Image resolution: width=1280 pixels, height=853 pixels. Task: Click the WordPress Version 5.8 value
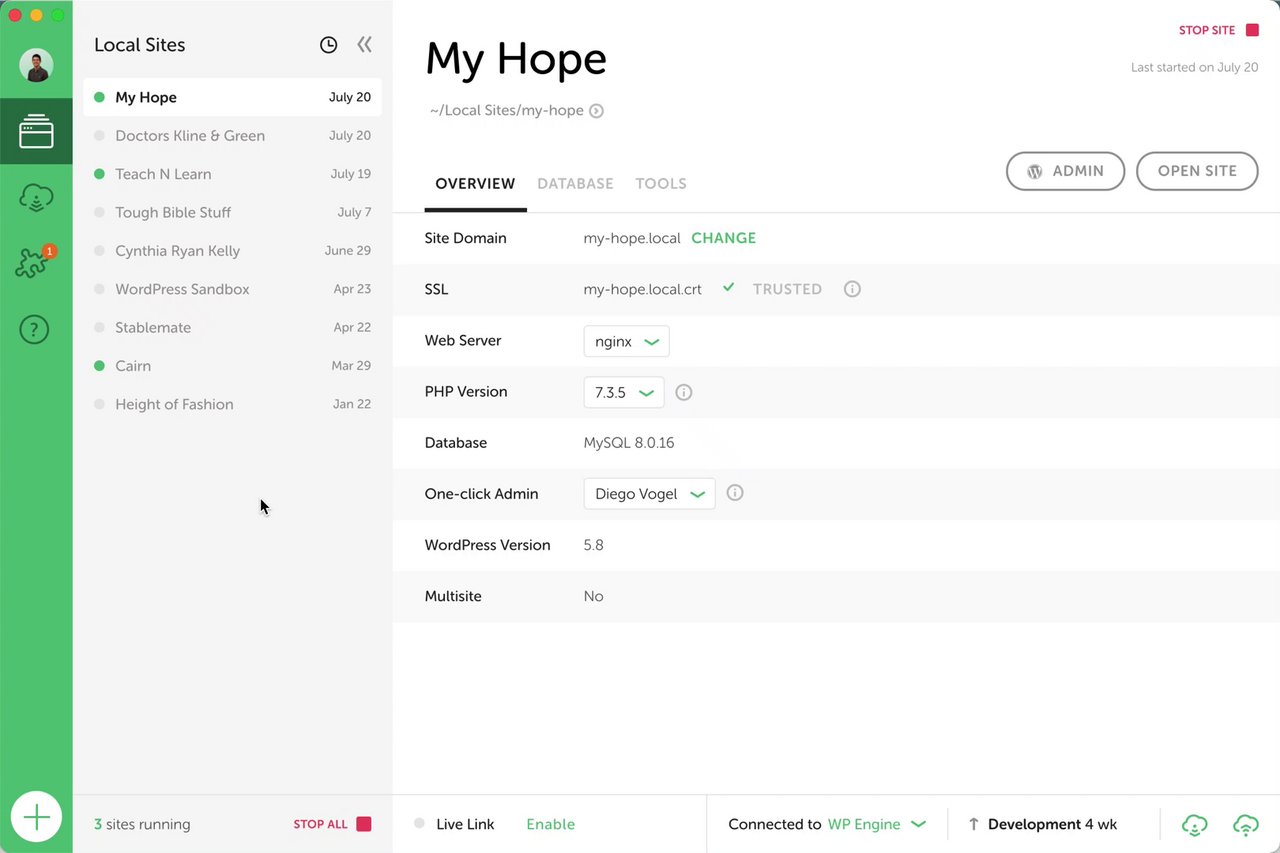point(594,545)
